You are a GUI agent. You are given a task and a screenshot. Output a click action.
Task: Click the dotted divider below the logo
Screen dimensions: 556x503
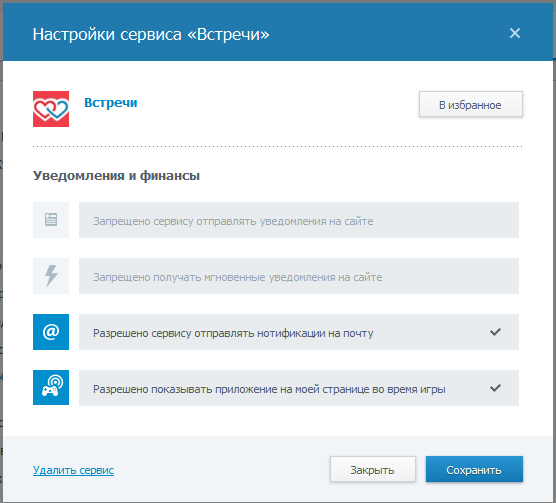278,146
